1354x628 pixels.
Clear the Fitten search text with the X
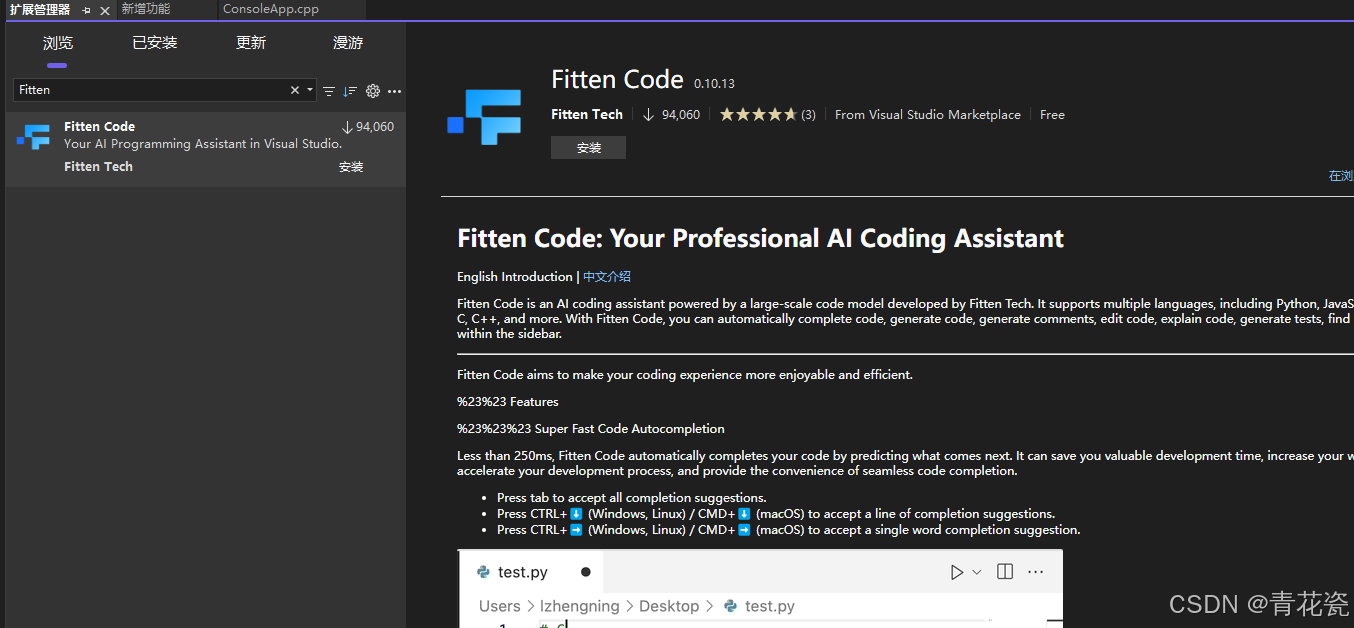[x=294, y=89]
